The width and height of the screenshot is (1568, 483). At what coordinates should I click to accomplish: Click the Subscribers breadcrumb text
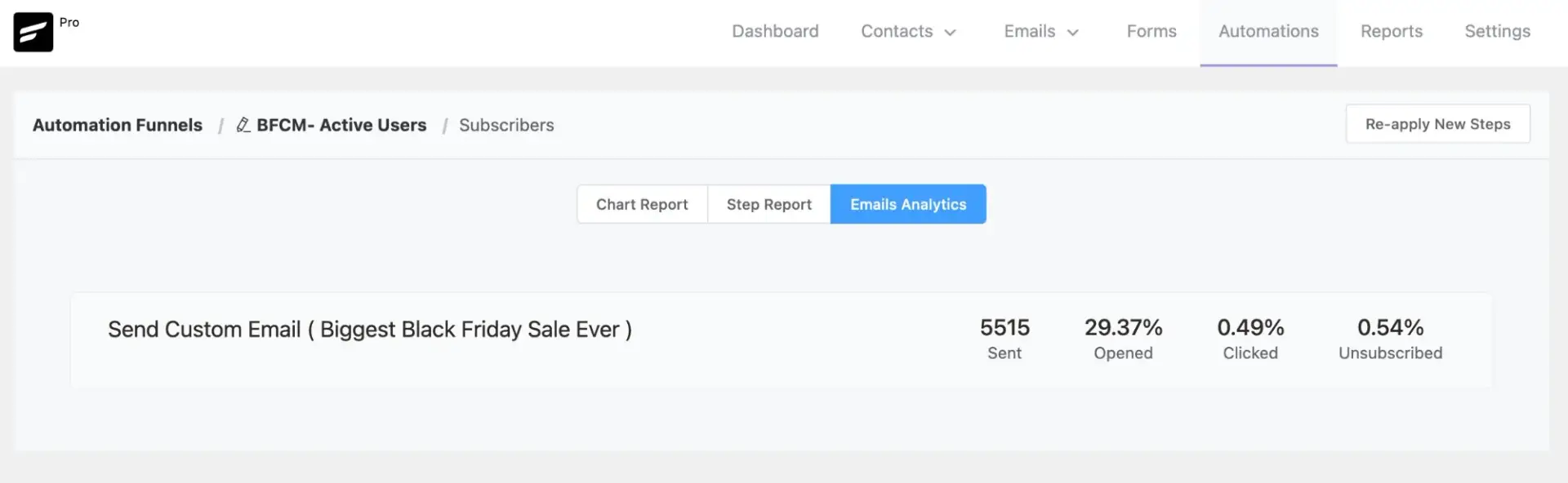click(x=506, y=125)
